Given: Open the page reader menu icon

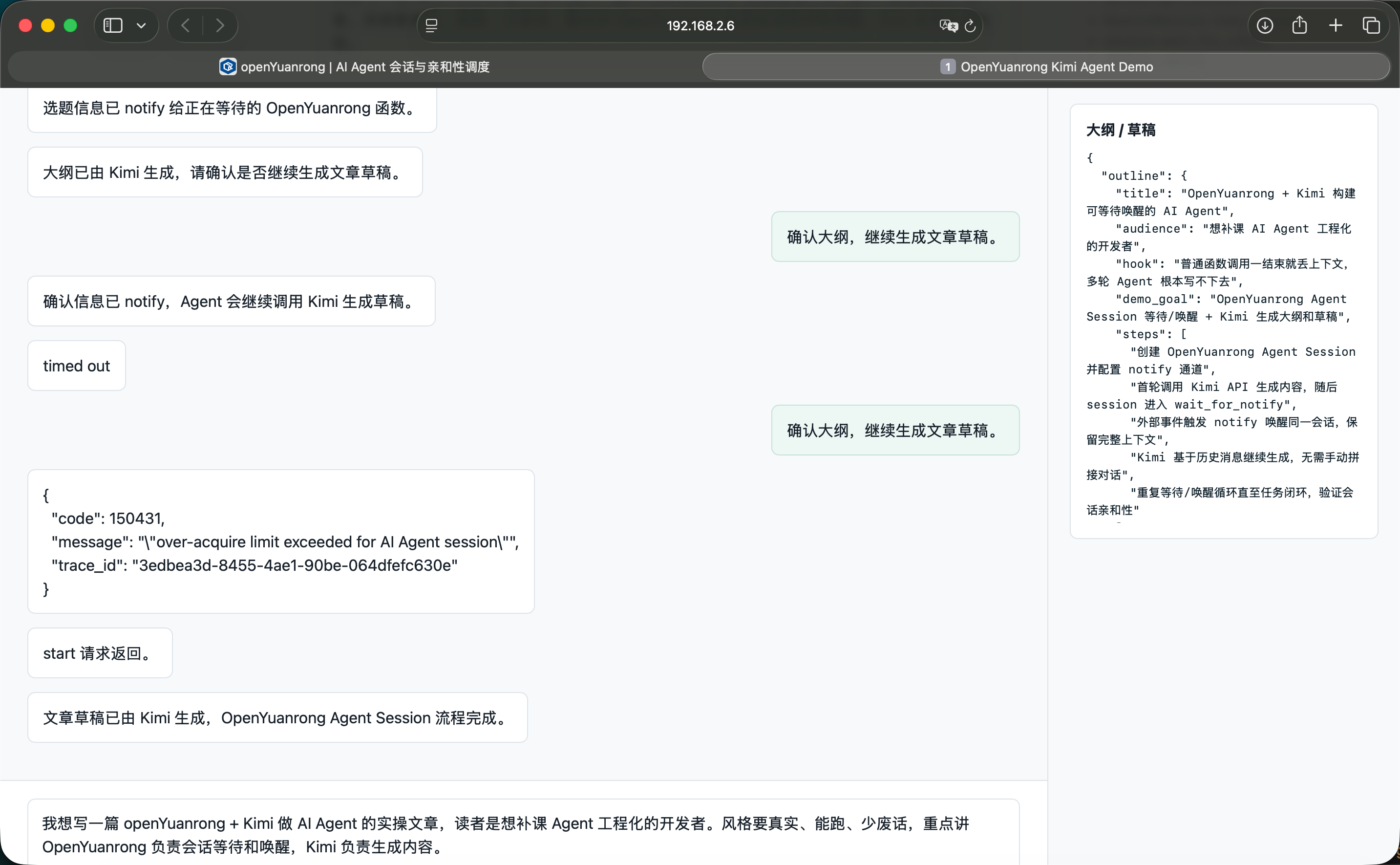Looking at the screenshot, I should coord(432,26).
